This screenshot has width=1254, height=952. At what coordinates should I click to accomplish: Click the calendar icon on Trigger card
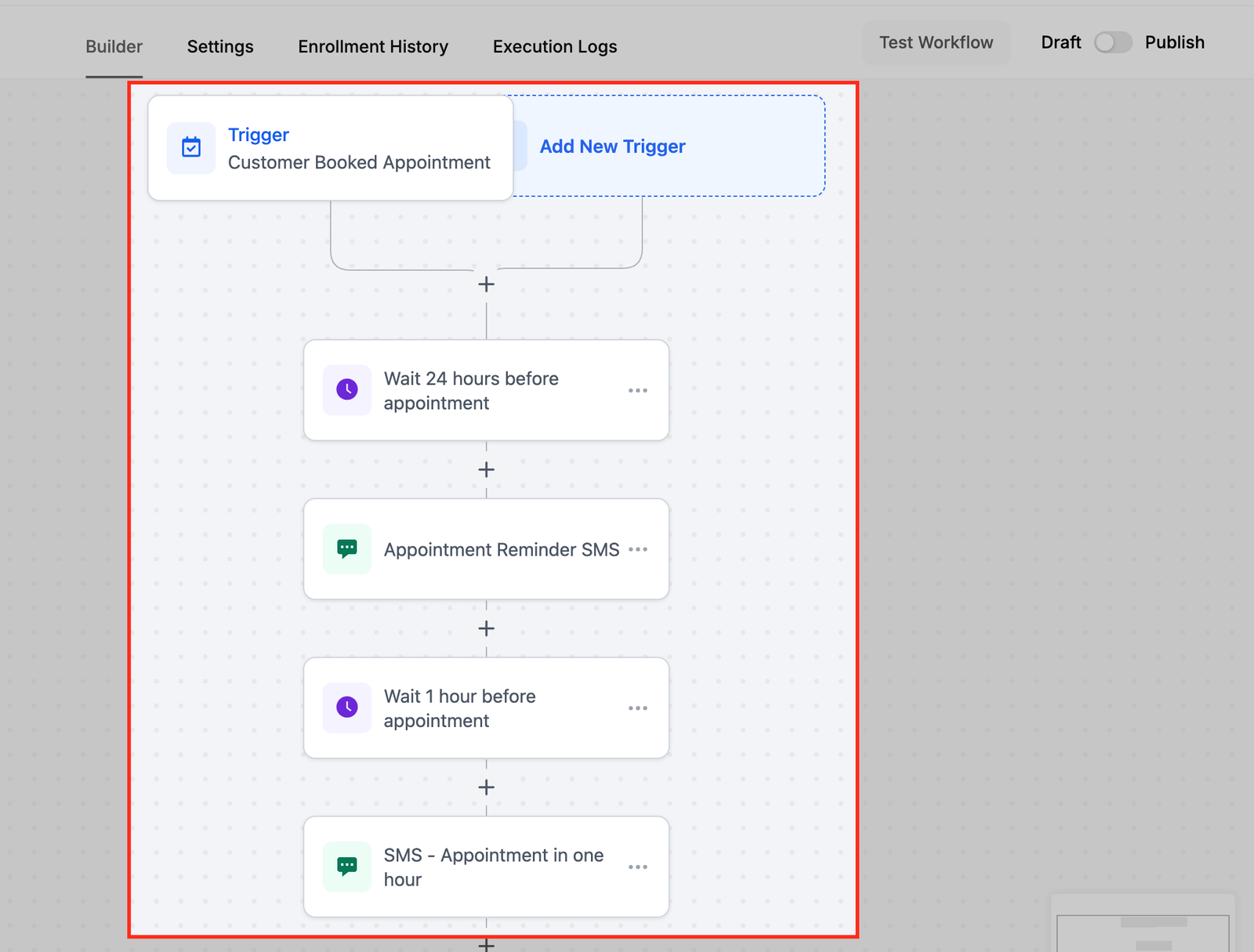(x=191, y=147)
